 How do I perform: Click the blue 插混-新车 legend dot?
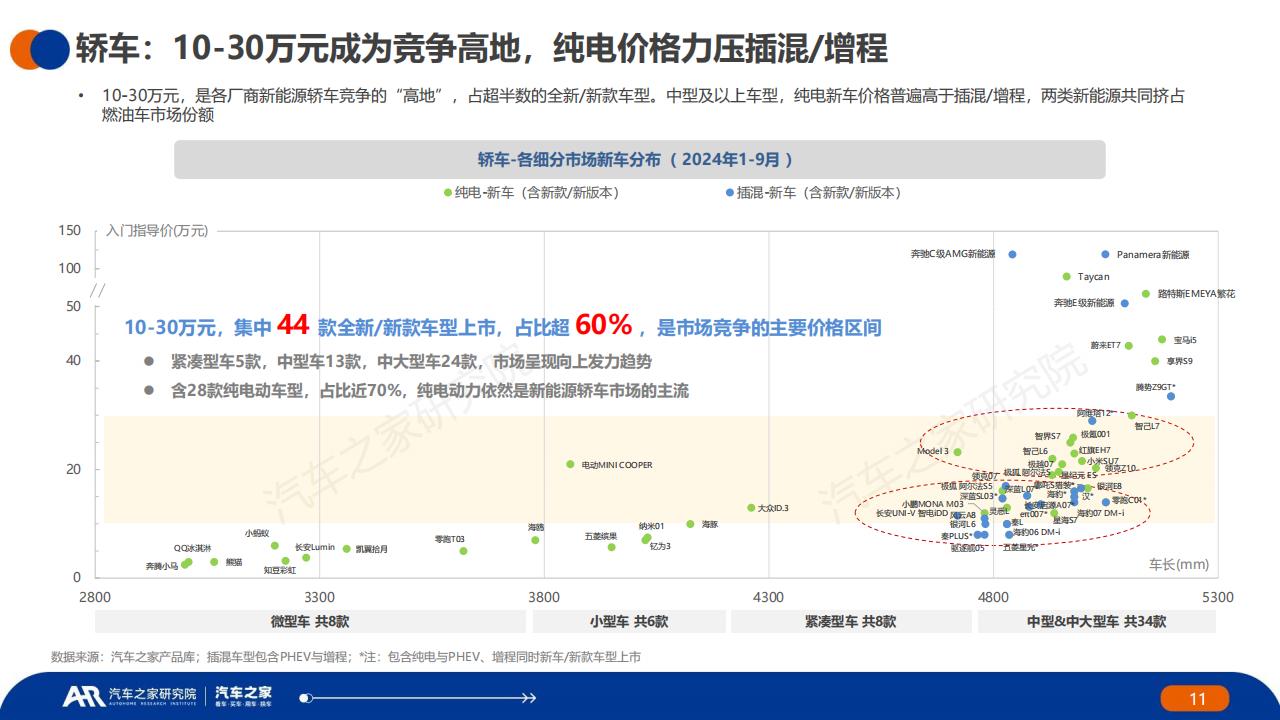(731, 193)
